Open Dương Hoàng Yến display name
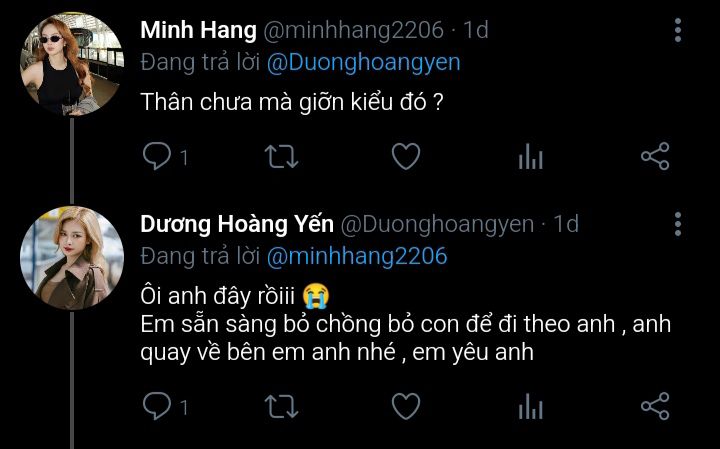 tap(236, 224)
